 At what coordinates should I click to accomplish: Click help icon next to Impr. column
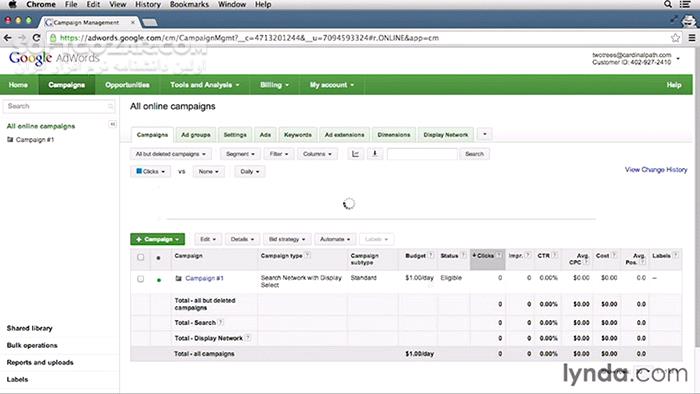pos(527,255)
